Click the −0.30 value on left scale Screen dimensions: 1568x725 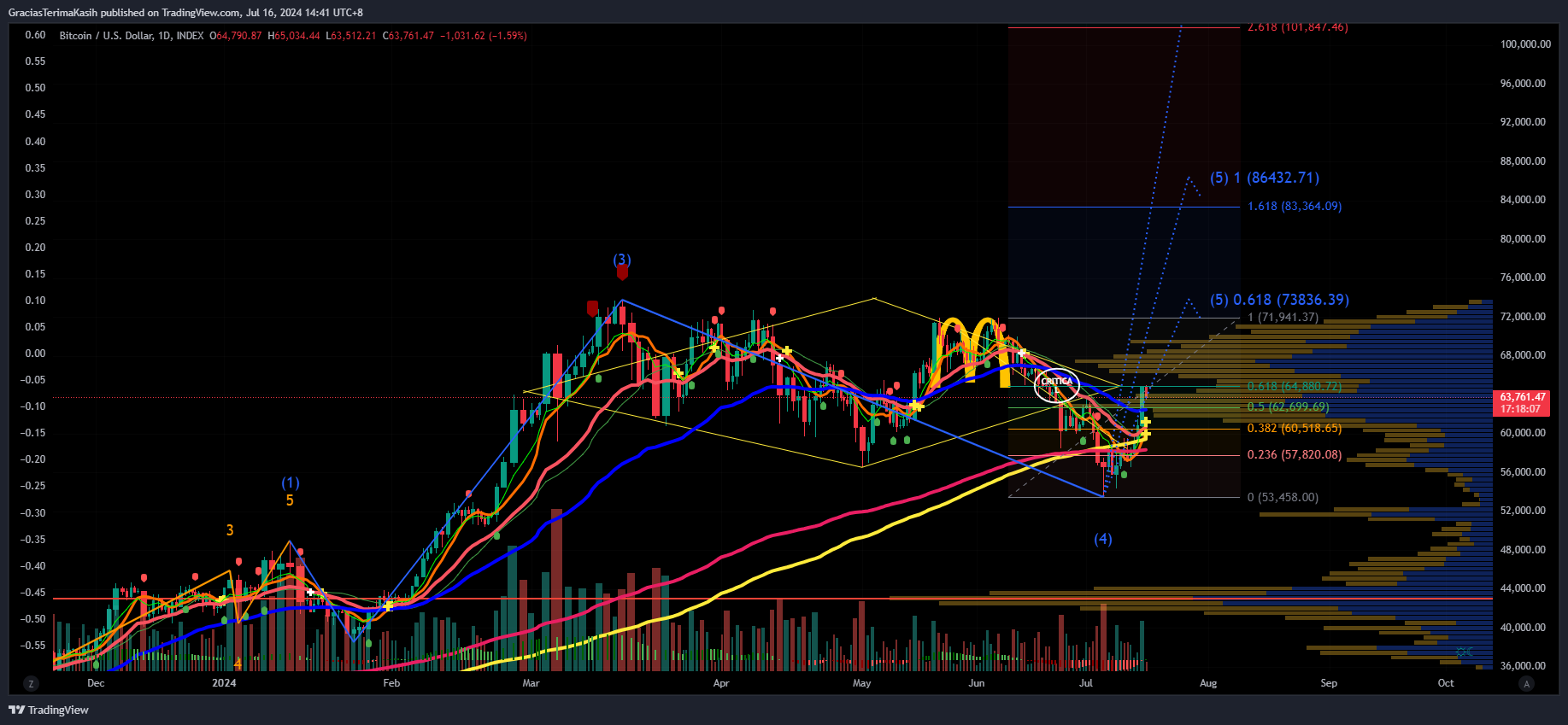pyautogui.click(x=33, y=513)
